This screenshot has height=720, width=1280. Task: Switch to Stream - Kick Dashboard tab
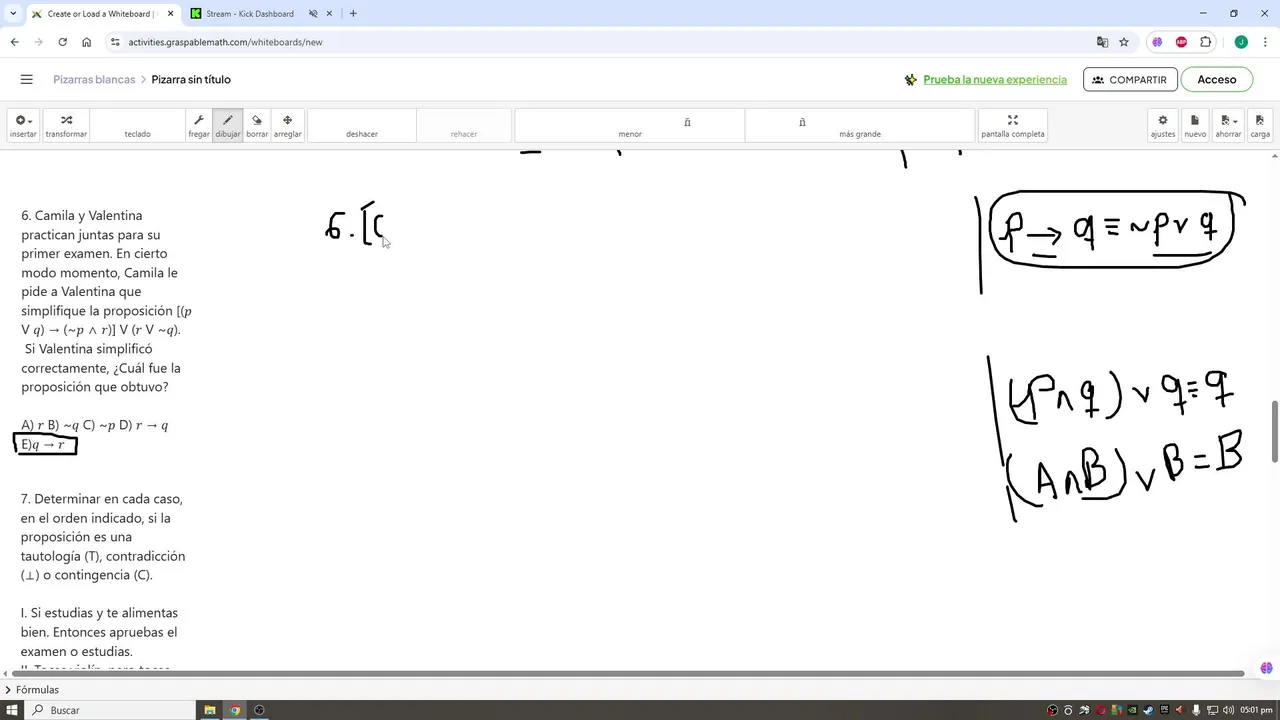[250, 14]
